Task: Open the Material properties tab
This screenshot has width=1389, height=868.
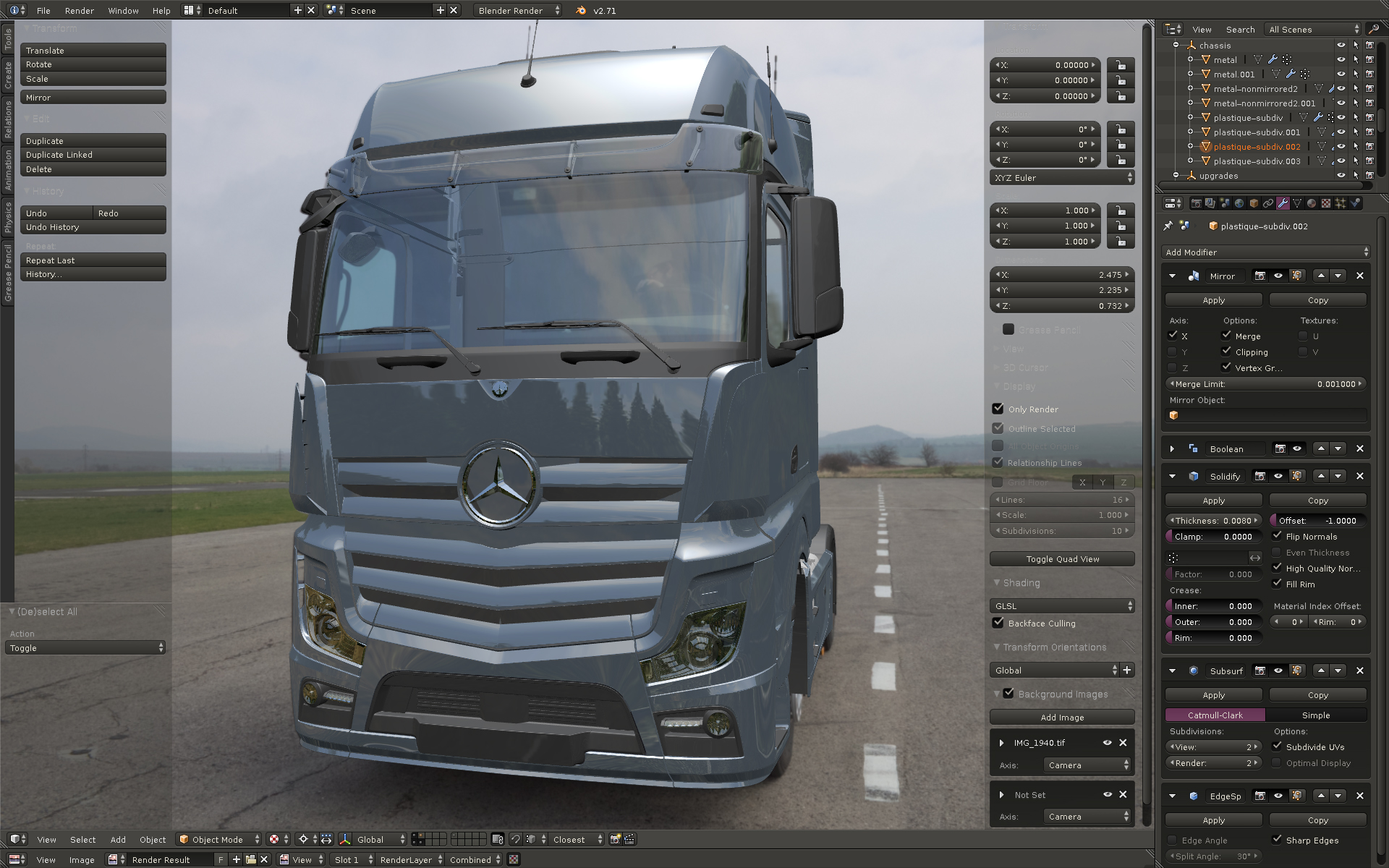Action: pos(1311,203)
